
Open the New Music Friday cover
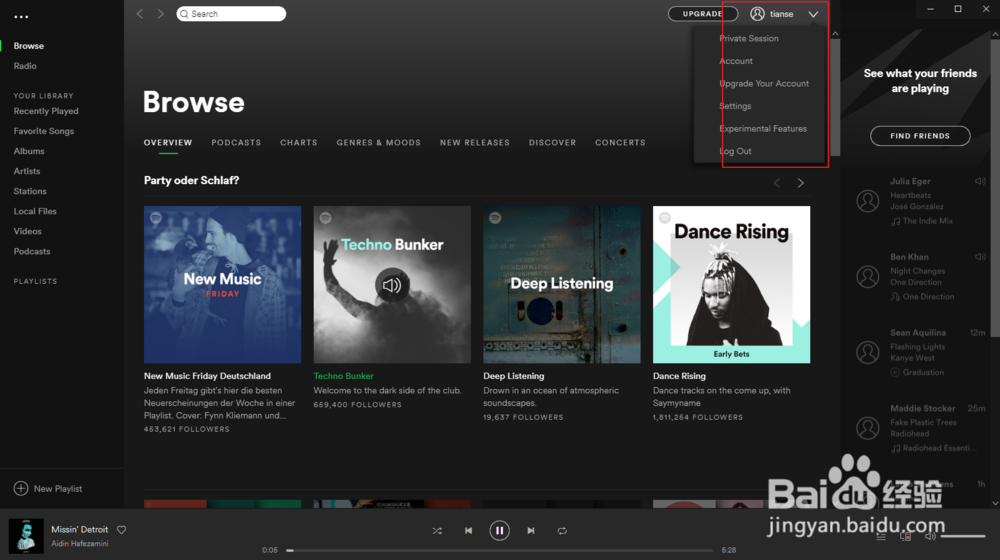coord(223,284)
